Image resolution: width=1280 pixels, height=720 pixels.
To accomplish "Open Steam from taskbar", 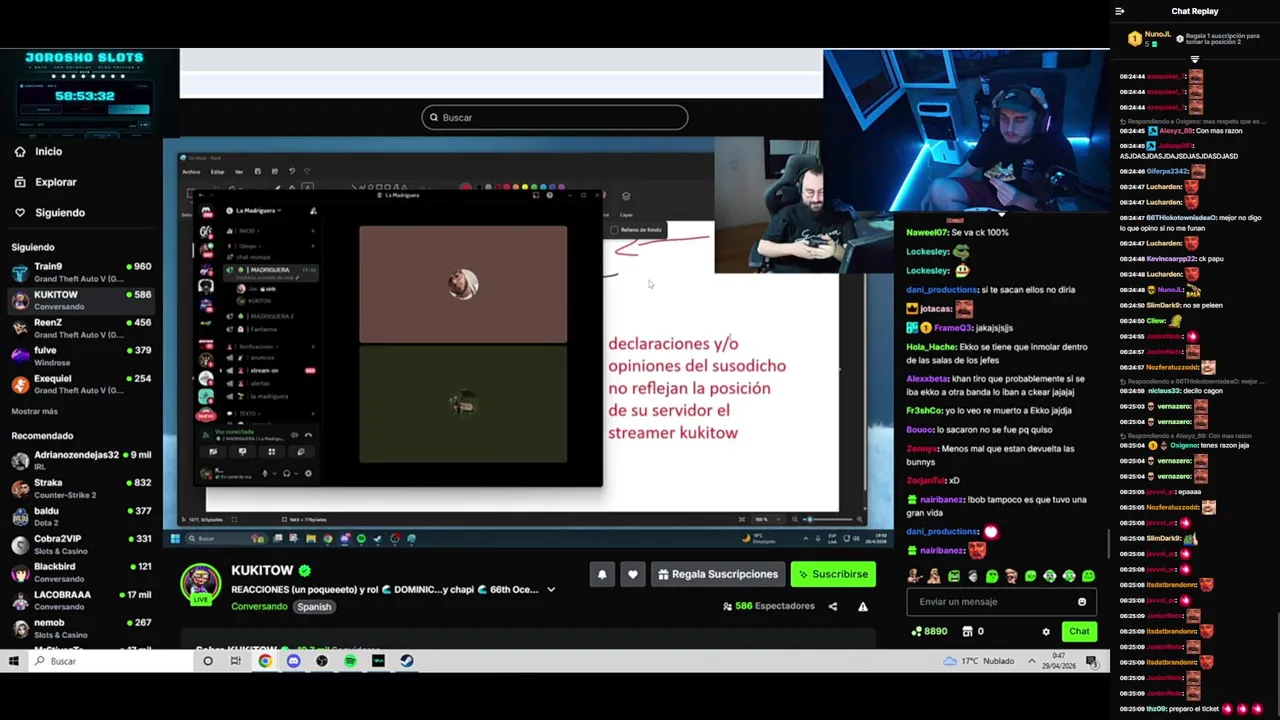I will pos(407,661).
